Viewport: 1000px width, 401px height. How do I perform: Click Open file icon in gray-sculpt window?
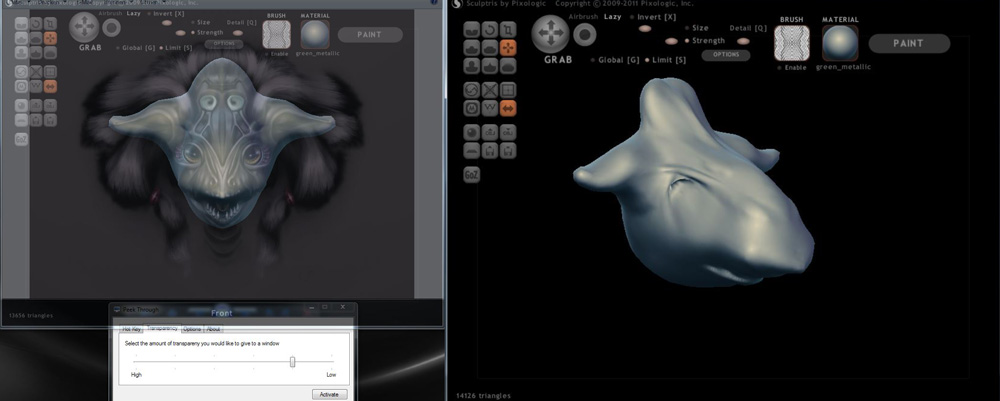(x=490, y=151)
